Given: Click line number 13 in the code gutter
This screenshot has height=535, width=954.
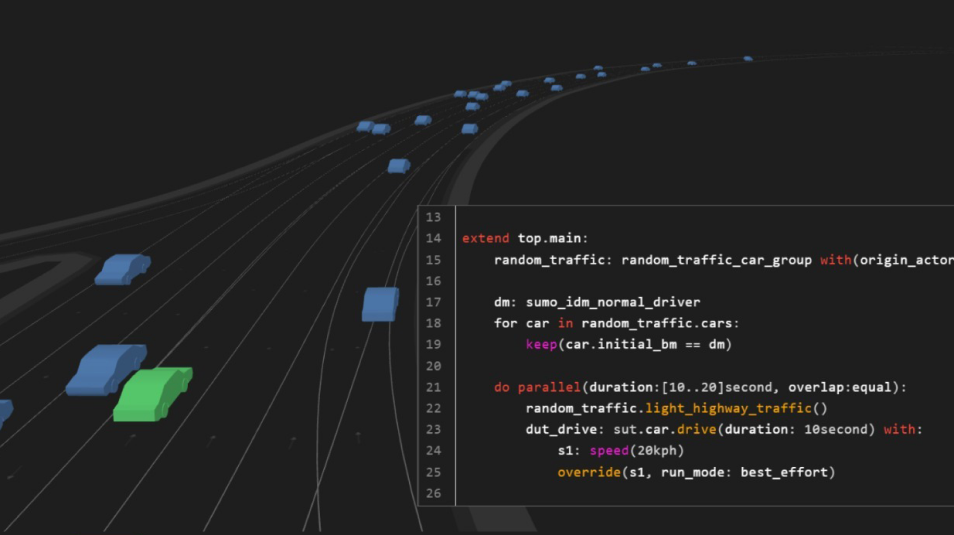Looking at the screenshot, I should pos(433,217).
